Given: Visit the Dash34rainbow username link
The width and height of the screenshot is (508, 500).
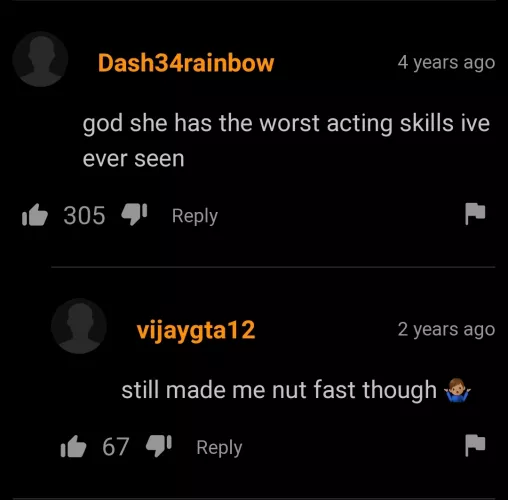Looking at the screenshot, I should (x=186, y=63).
